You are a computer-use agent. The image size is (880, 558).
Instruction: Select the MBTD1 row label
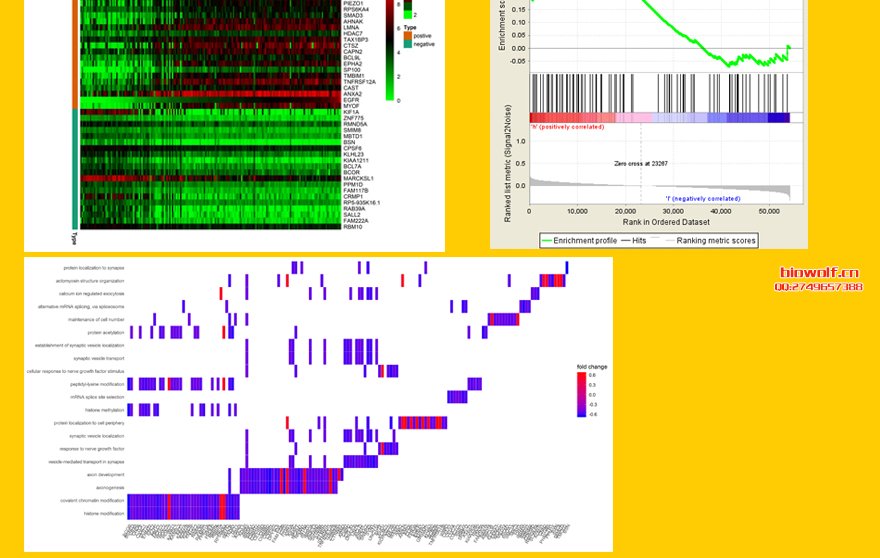(353, 136)
